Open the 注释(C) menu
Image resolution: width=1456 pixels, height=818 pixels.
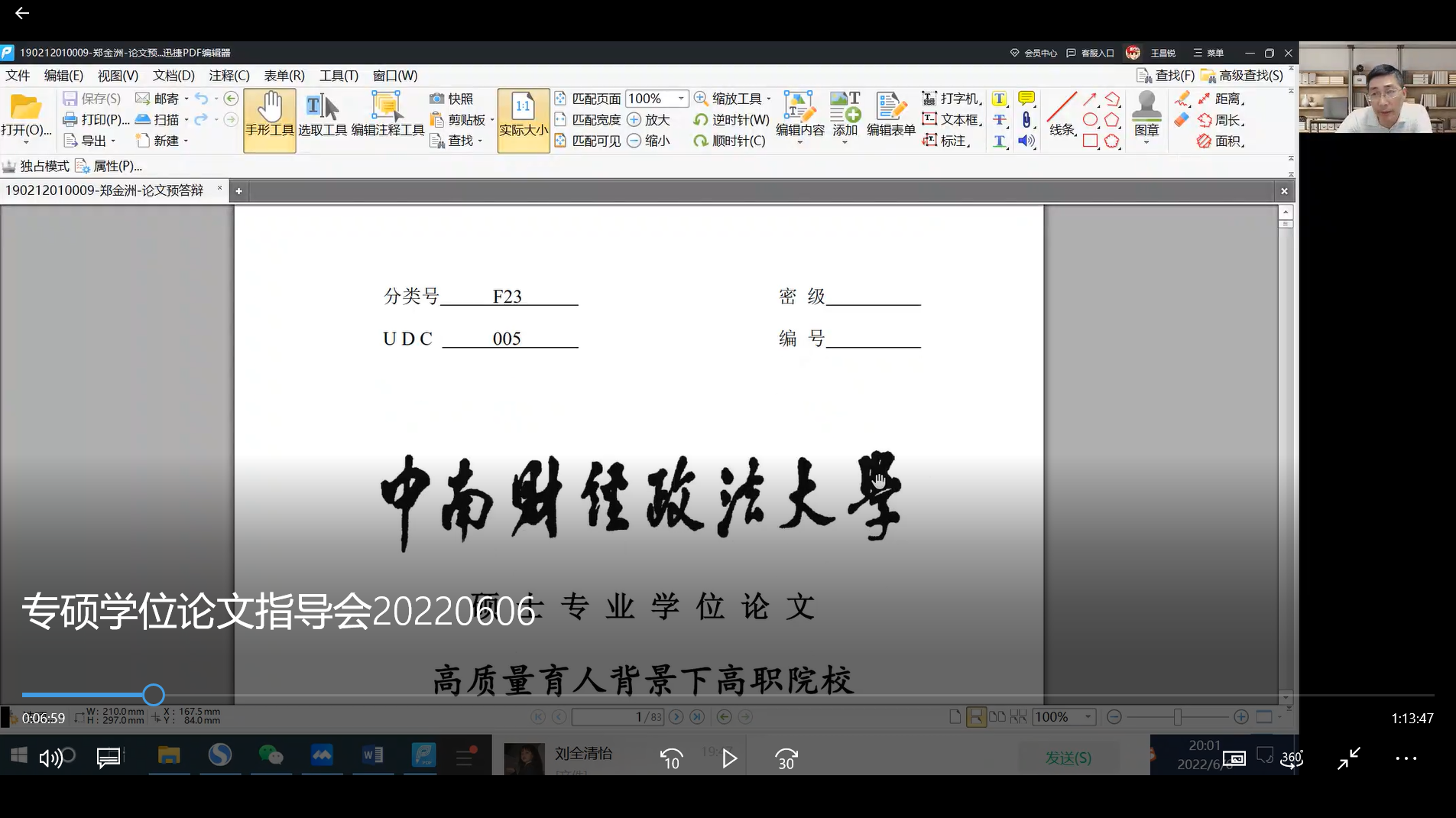tap(229, 76)
